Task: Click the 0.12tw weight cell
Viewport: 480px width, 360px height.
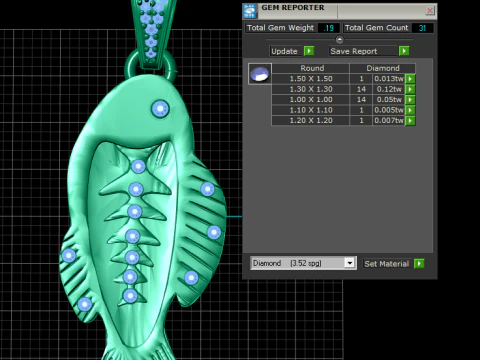Action: pos(389,89)
